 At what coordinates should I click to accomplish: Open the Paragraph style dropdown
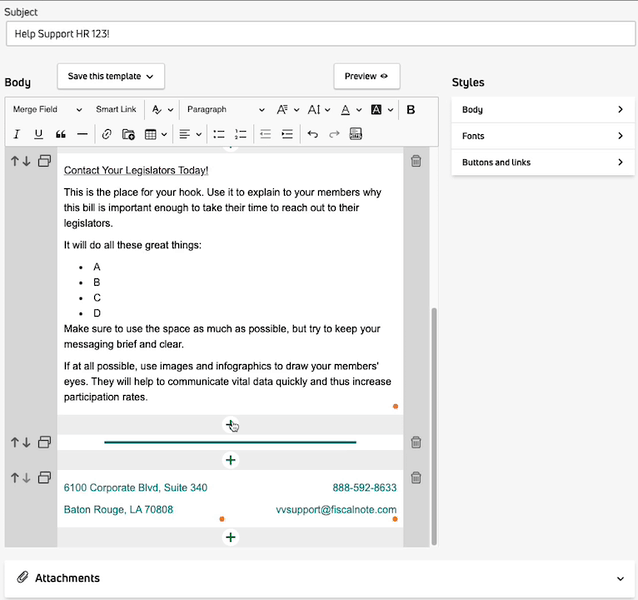click(x=226, y=109)
